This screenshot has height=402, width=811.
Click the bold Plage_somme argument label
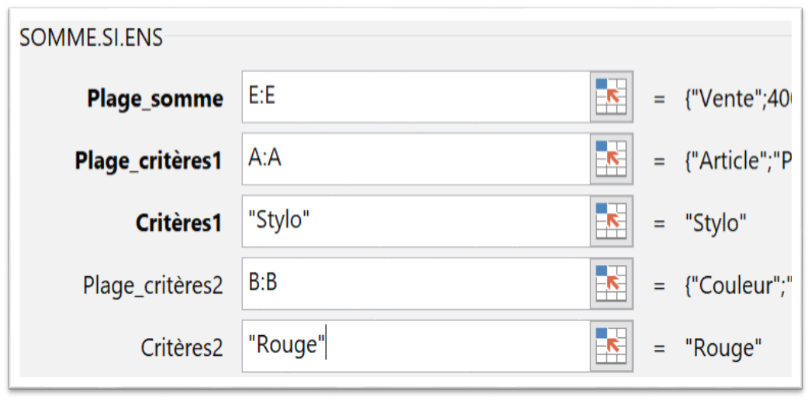coord(155,99)
